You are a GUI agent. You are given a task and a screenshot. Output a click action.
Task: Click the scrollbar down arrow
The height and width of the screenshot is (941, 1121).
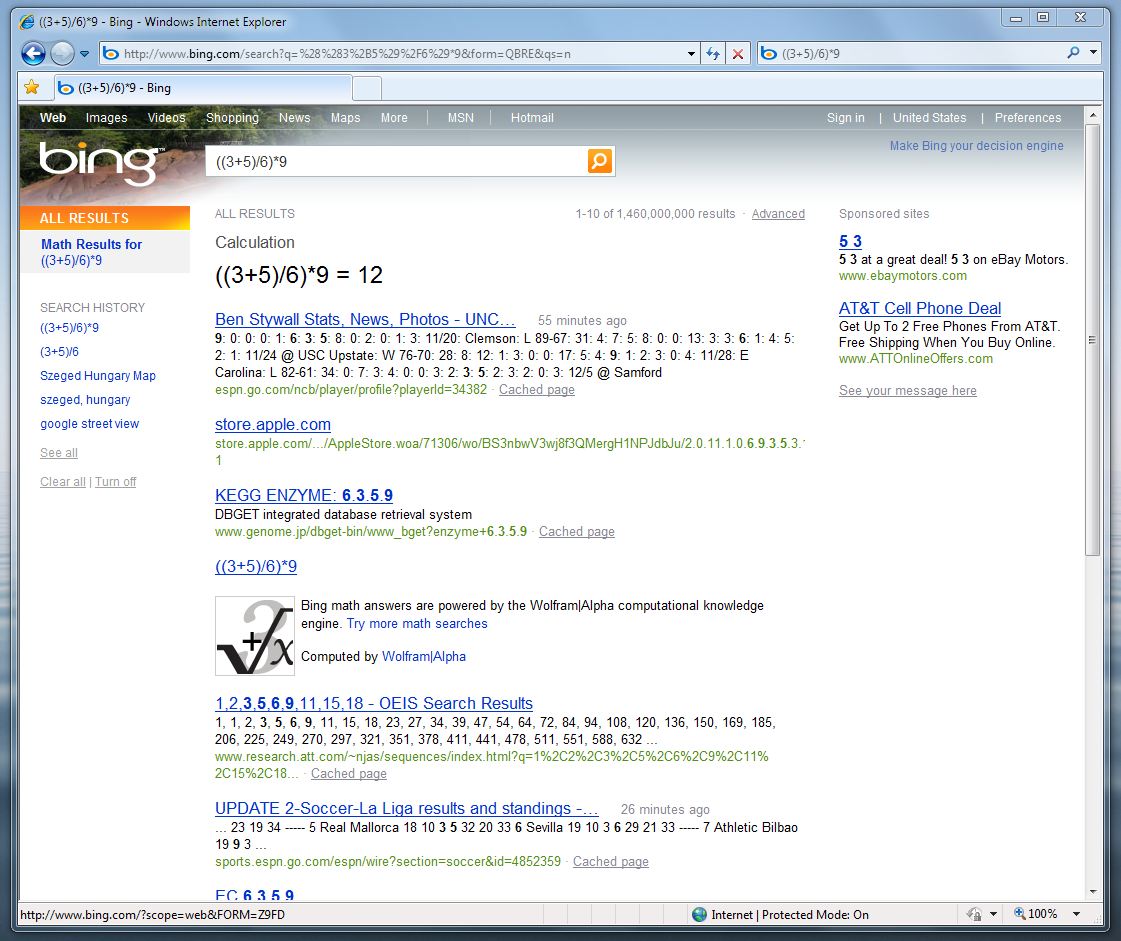pyautogui.click(x=1092, y=892)
